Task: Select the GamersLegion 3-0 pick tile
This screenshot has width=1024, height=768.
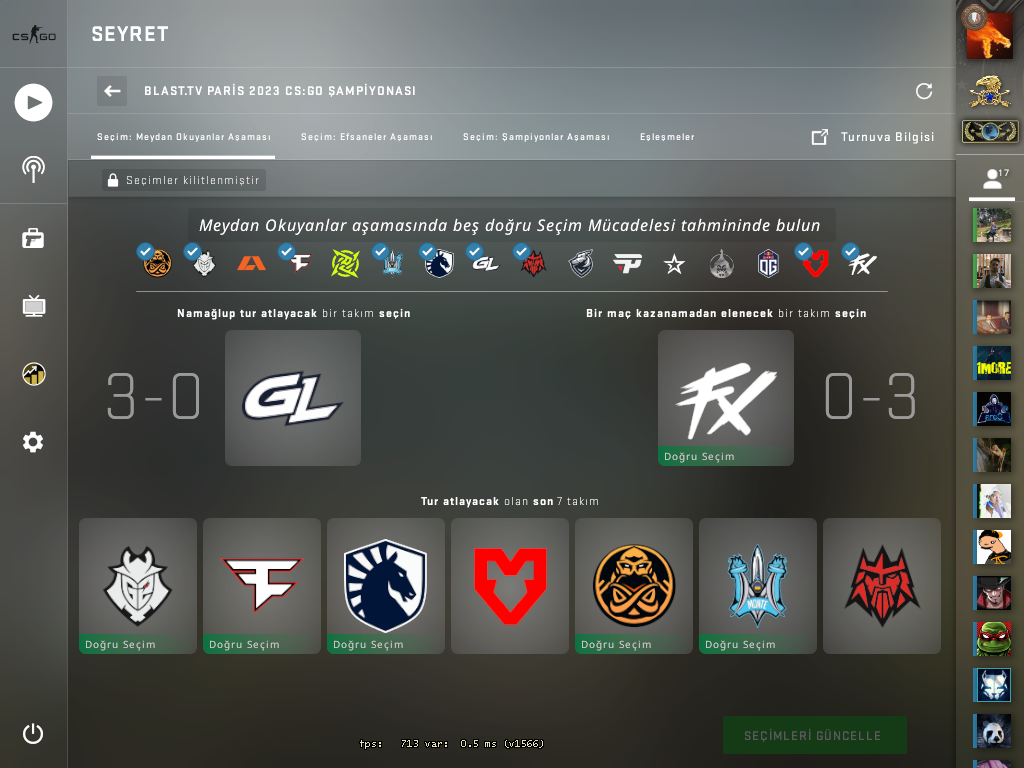Action: [x=293, y=398]
